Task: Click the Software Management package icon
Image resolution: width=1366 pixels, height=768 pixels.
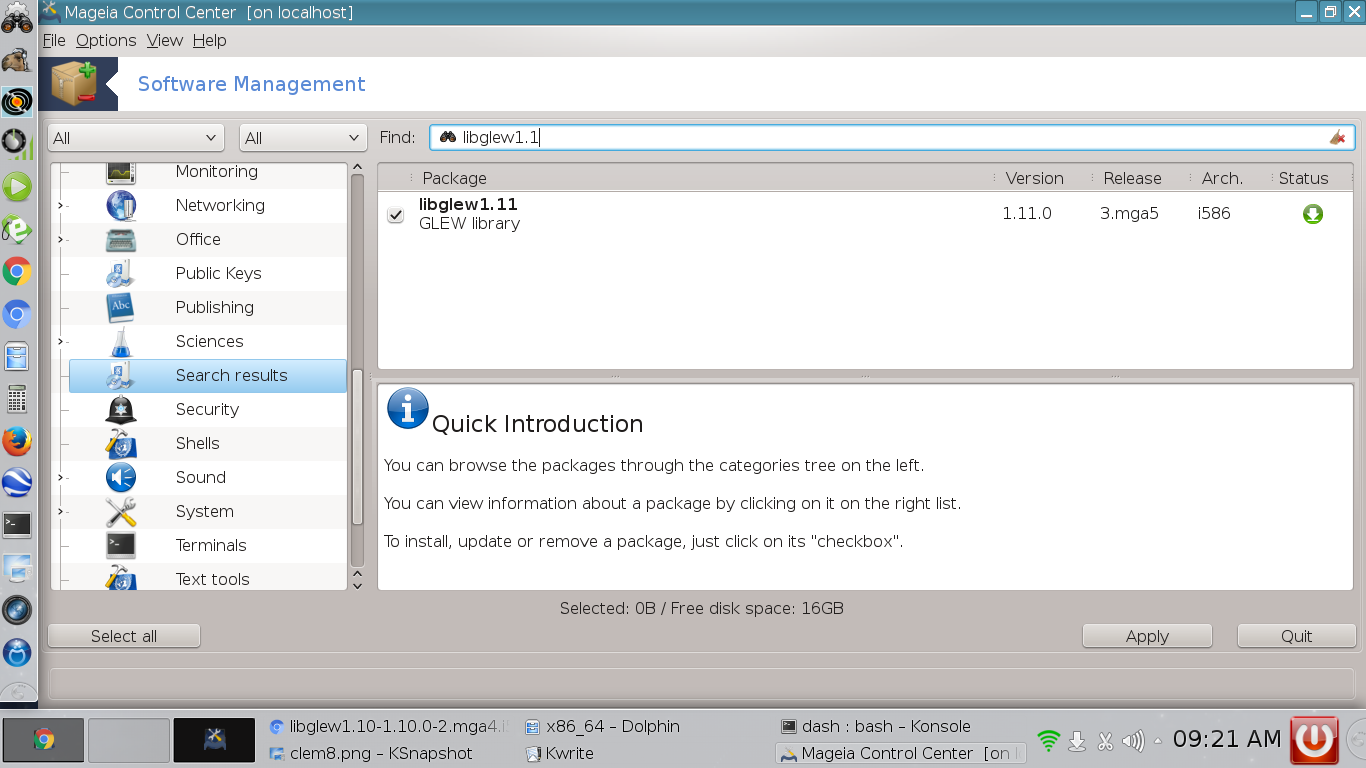Action: [x=75, y=82]
